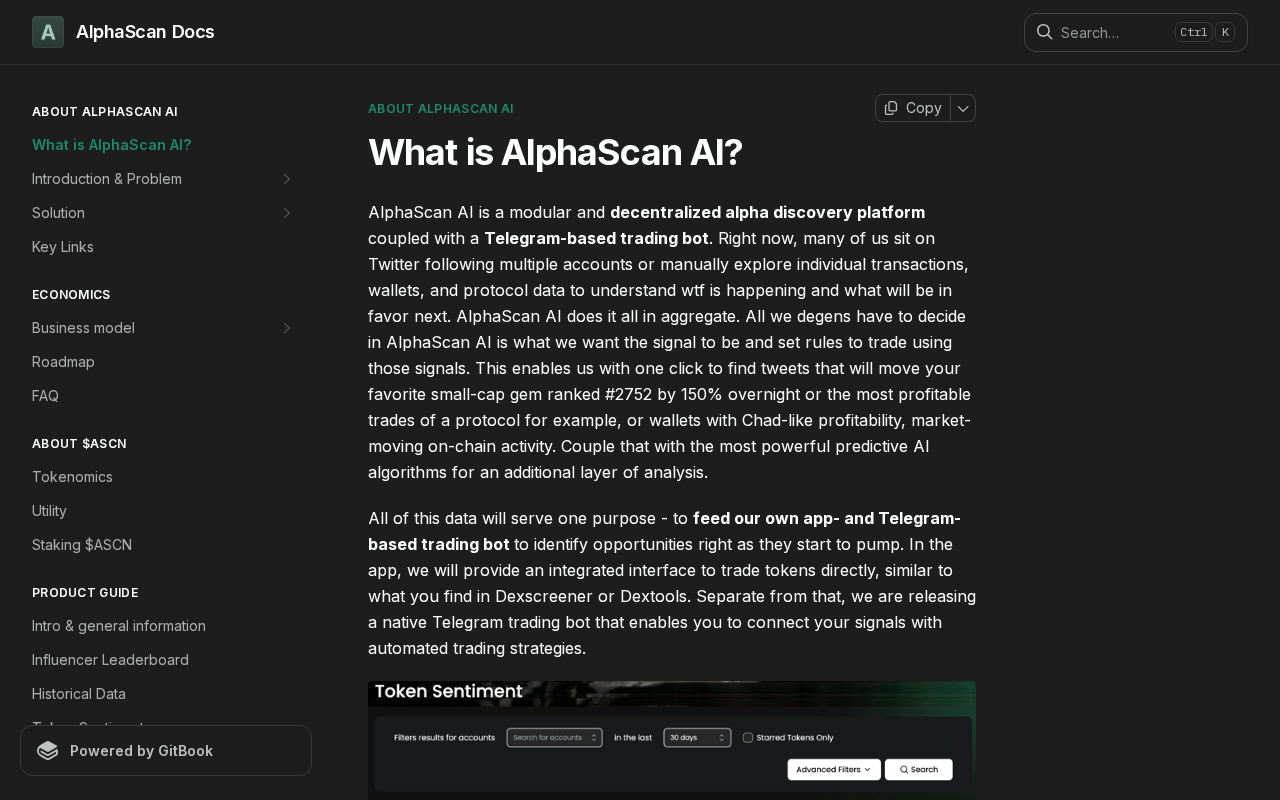Click the GitBook logo icon

tap(48, 751)
